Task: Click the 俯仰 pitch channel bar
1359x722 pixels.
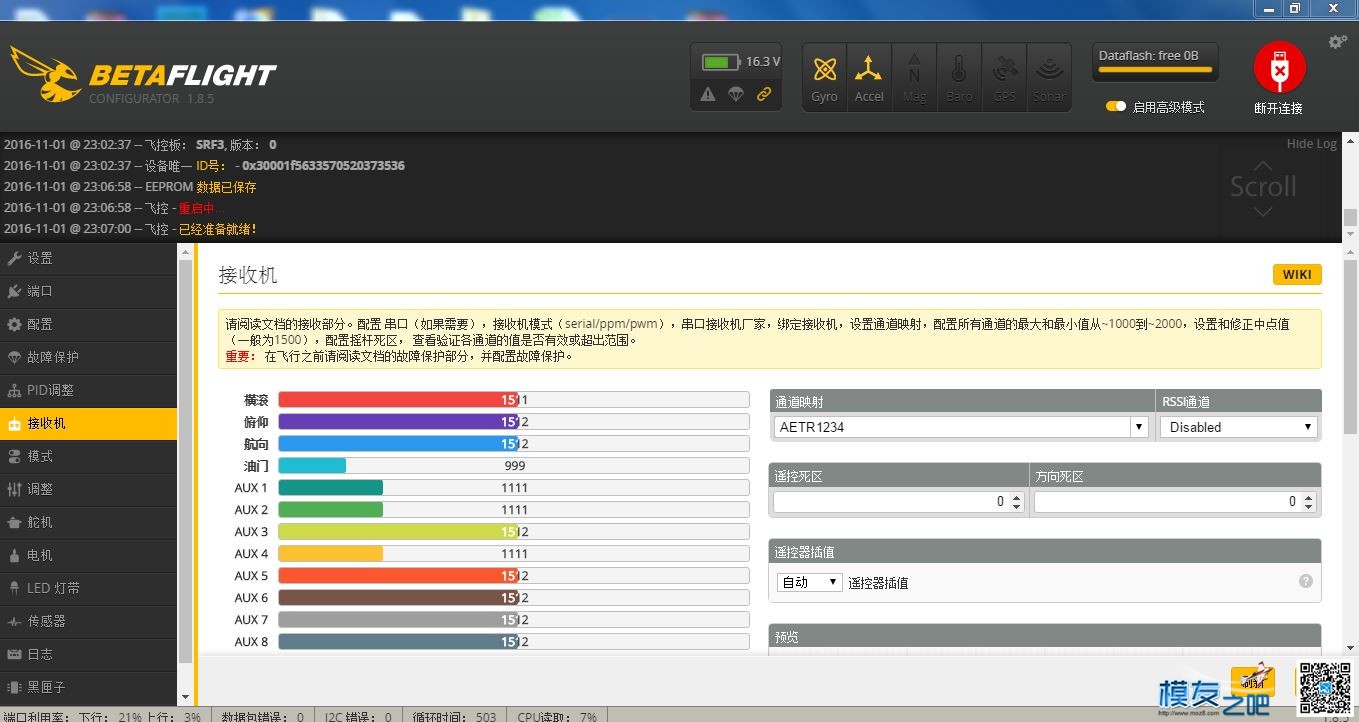Action: [514, 422]
